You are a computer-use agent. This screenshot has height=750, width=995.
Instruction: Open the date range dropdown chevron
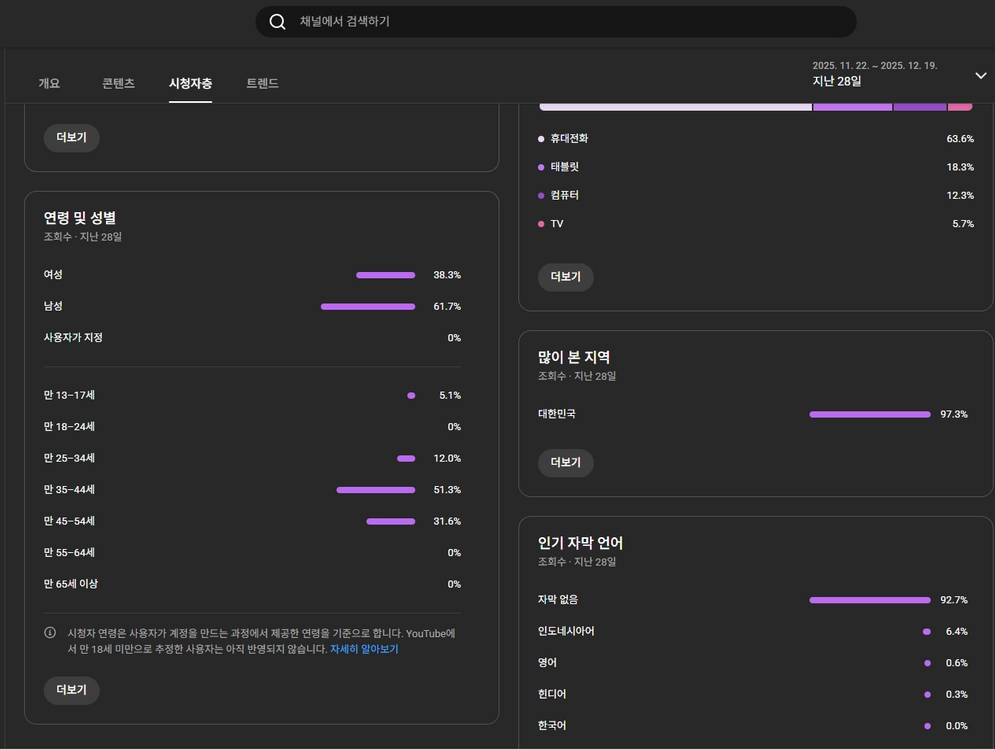pos(980,76)
